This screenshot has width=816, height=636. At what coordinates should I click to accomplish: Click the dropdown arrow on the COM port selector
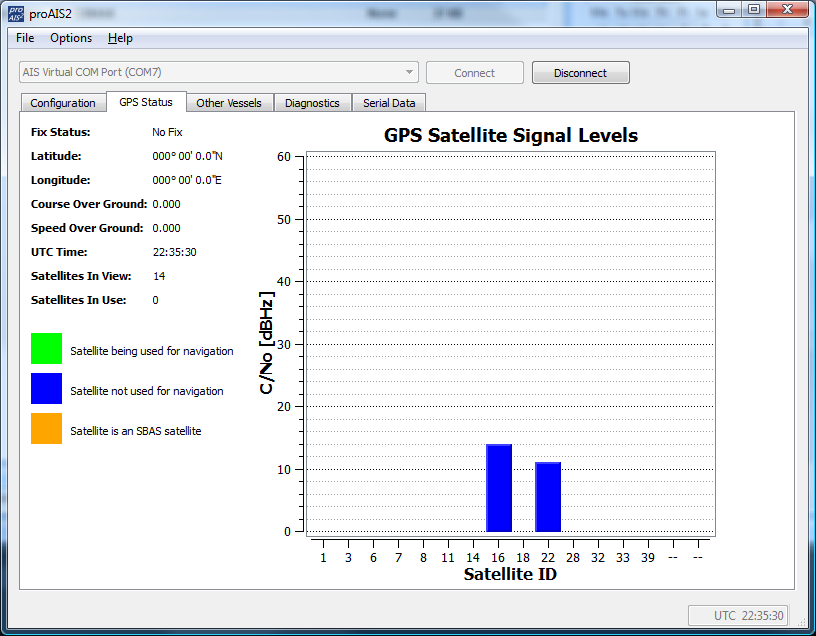[x=409, y=72]
